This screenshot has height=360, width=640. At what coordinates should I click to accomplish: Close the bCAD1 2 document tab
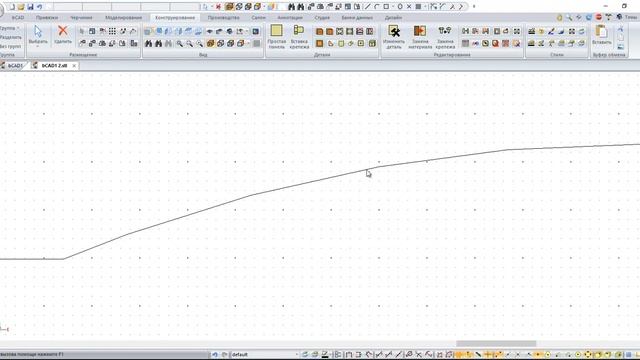74,66
